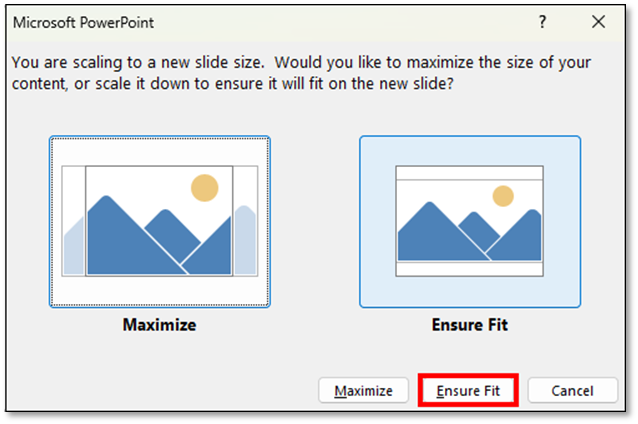The height and width of the screenshot is (424, 638).
Task: Close the Microsoft PowerPoint dialog
Action: tap(598, 21)
